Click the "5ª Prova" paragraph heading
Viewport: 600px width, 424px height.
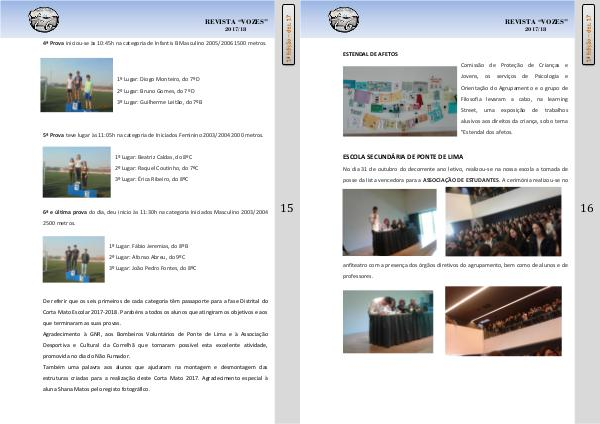pos(53,134)
